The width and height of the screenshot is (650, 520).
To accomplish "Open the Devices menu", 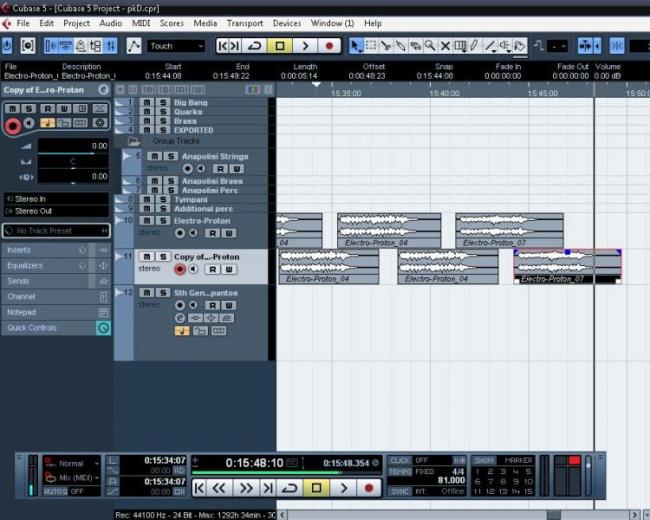I will coord(287,23).
